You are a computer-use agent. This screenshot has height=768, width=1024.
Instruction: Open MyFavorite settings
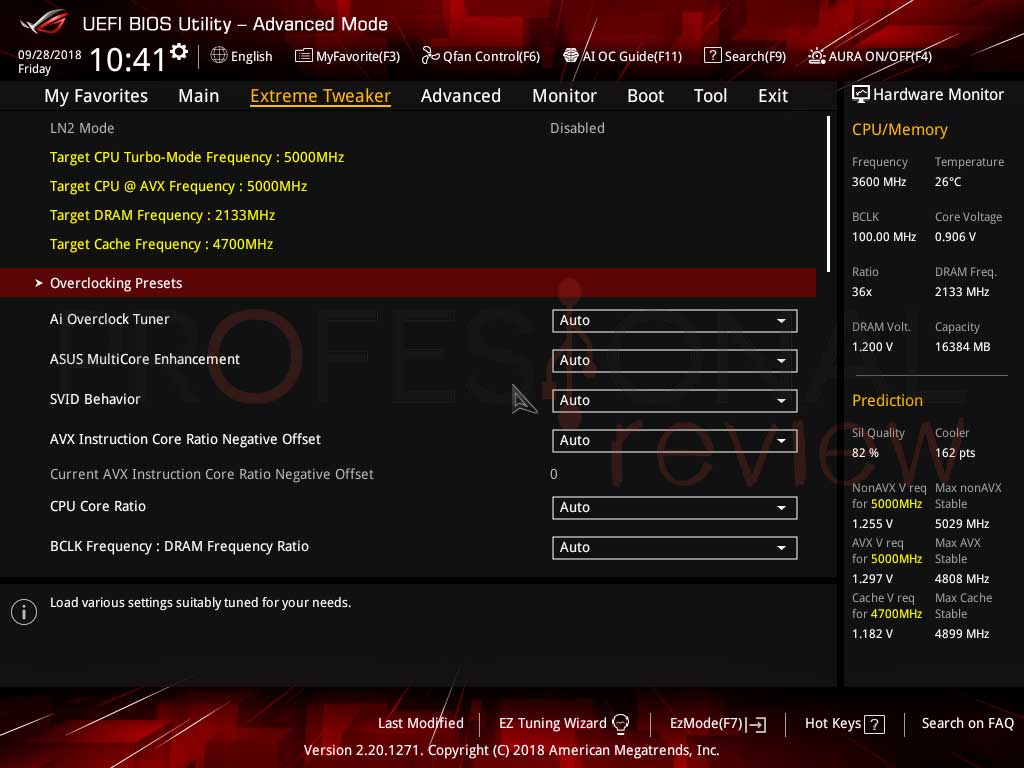(347, 56)
